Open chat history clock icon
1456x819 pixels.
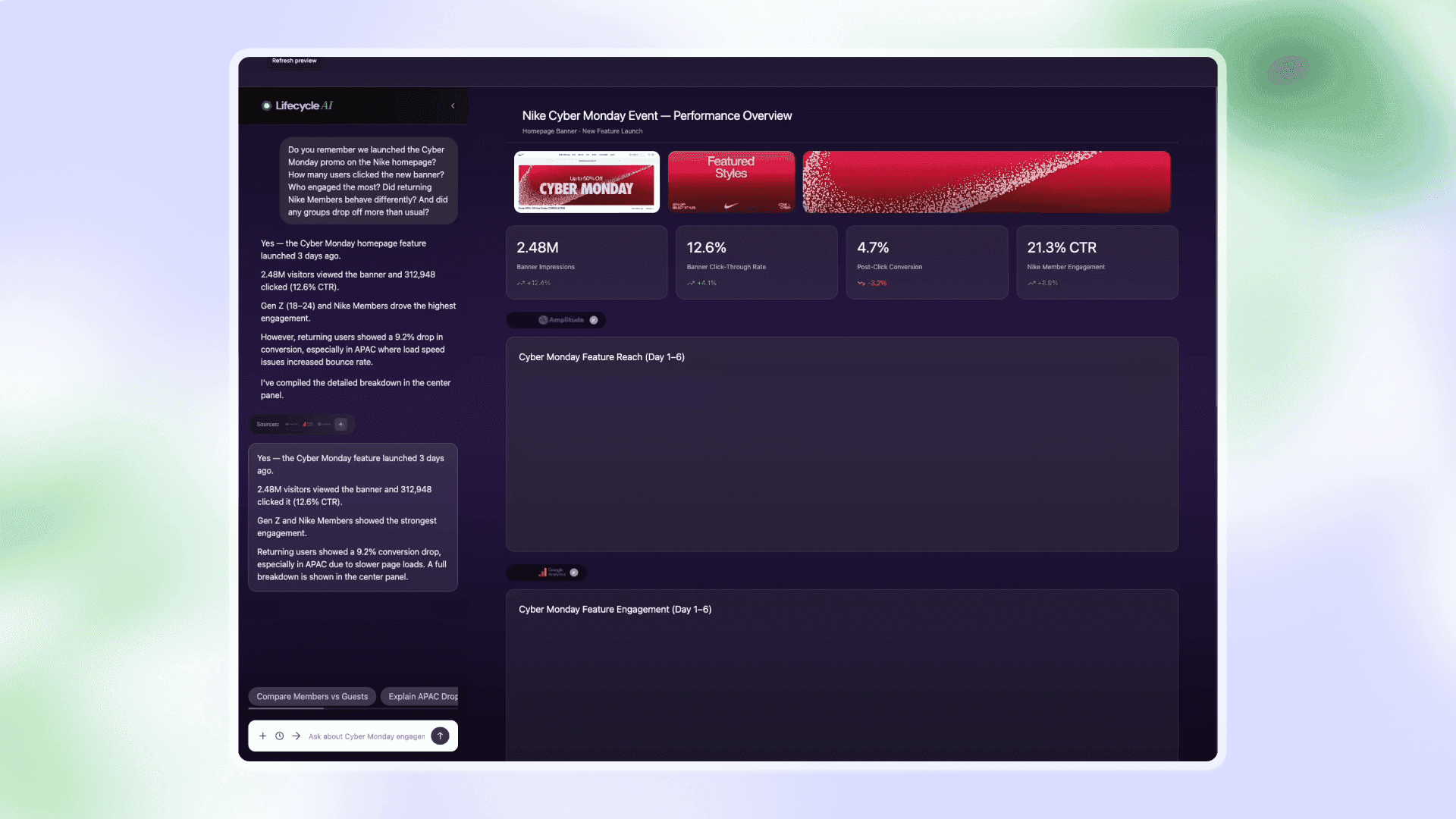tap(279, 736)
